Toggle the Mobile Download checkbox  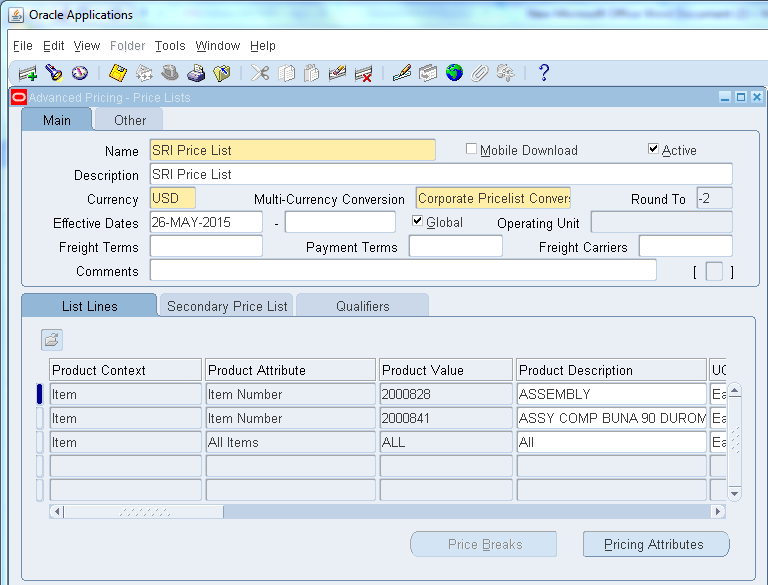(471, 148)
